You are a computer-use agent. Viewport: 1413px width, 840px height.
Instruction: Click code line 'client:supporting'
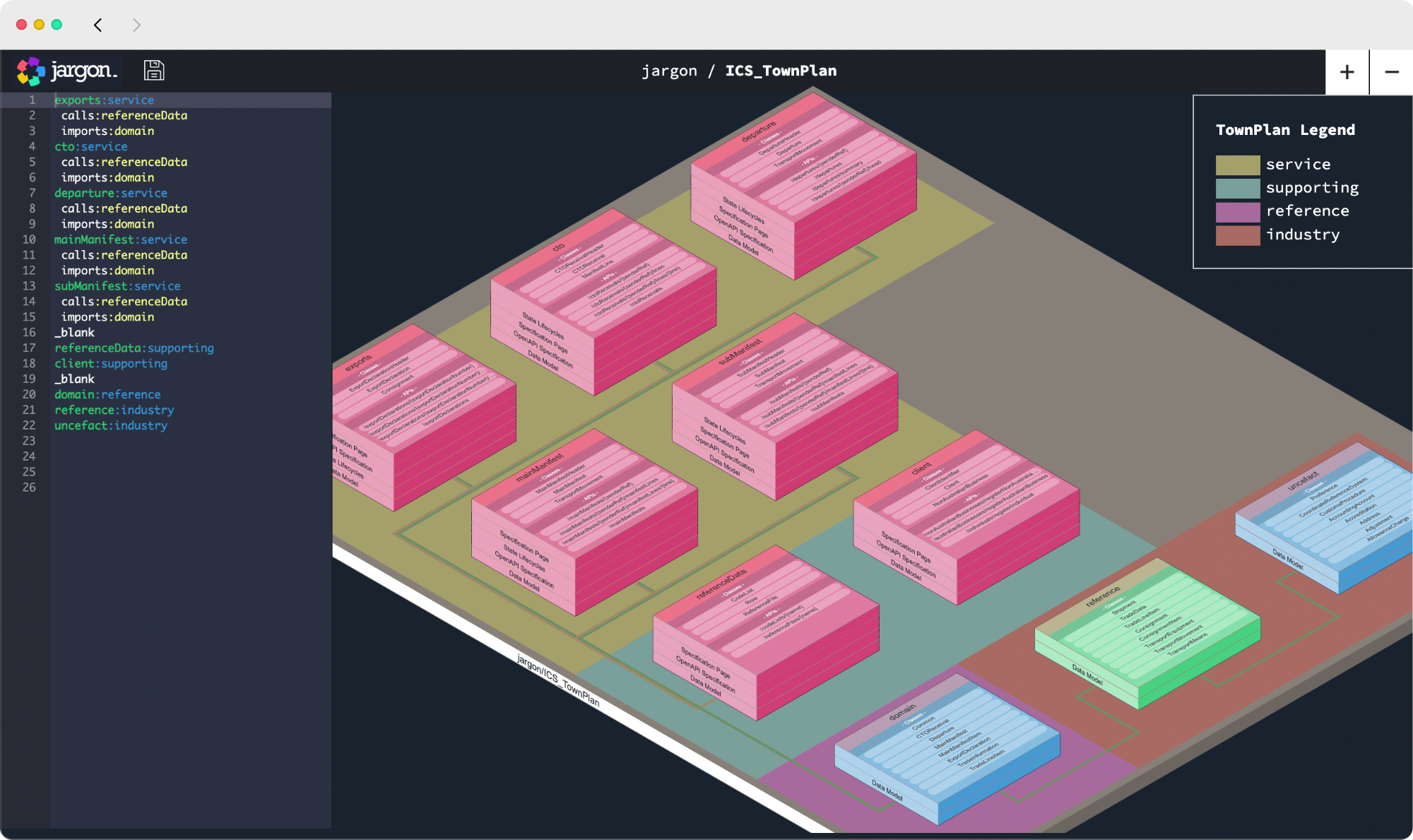111,364
